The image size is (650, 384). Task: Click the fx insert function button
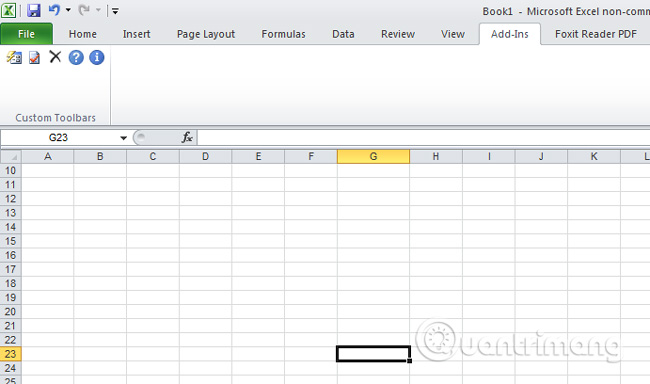click(187, 137)
